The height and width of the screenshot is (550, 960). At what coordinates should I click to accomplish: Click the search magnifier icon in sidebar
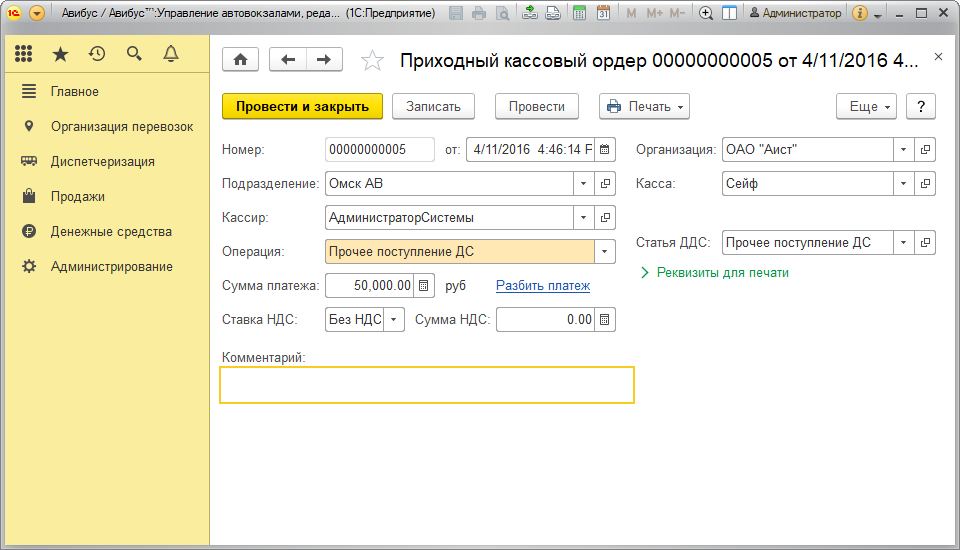point(134,54)
